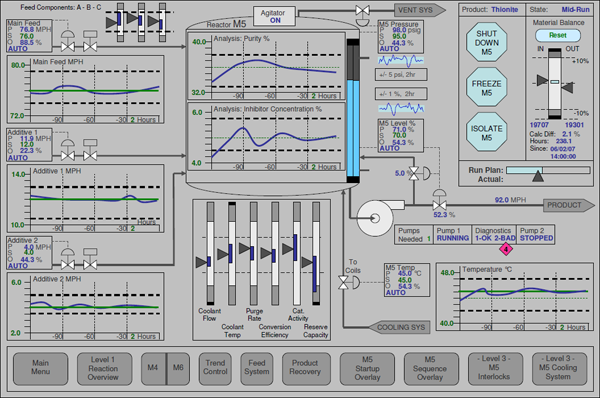
Task: Click the Main Feed MPH trend chart
Action: (x=86, y=90)
